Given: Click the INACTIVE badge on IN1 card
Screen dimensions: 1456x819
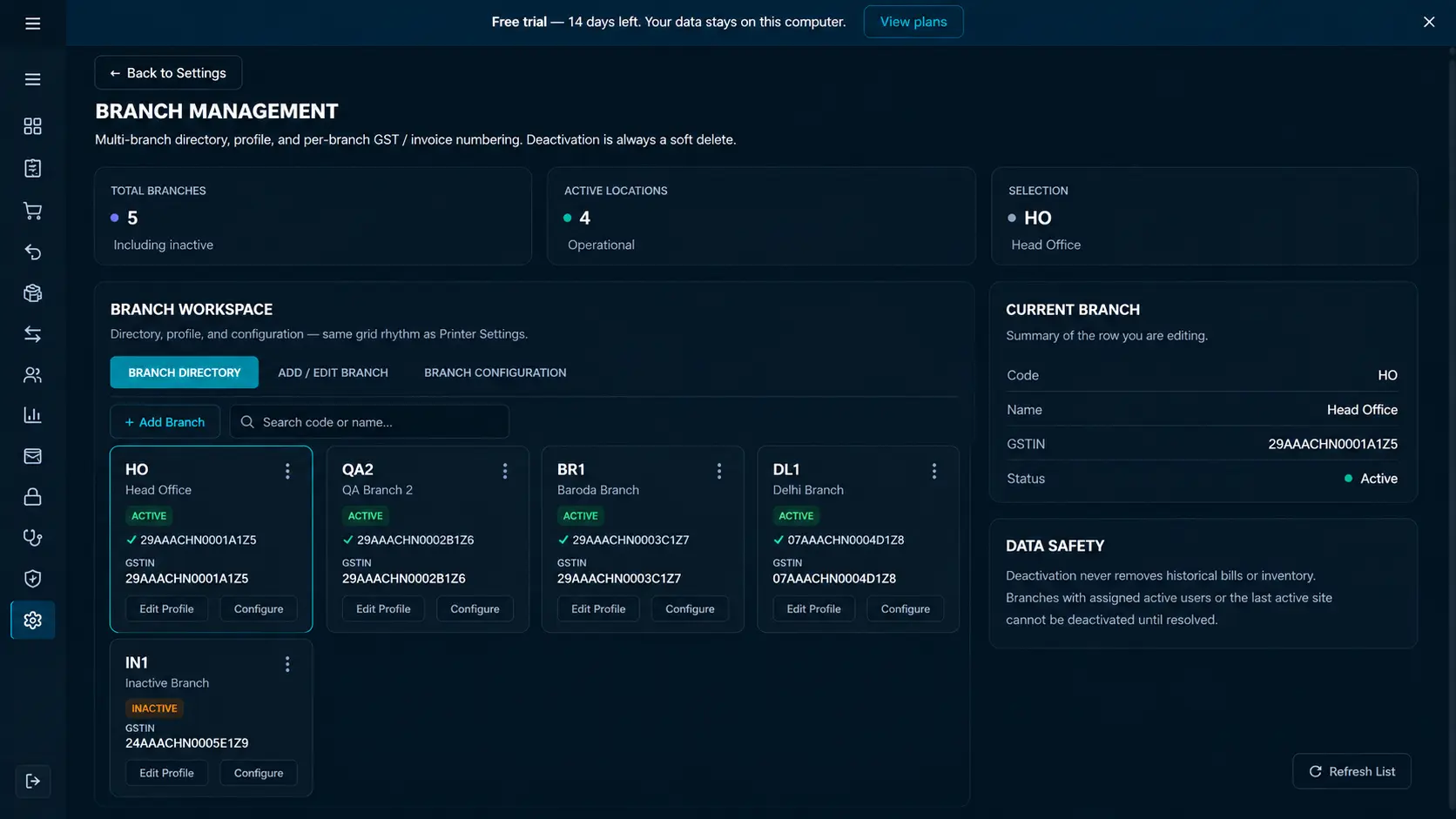Looking at the screenshot, I should (154, 708).
